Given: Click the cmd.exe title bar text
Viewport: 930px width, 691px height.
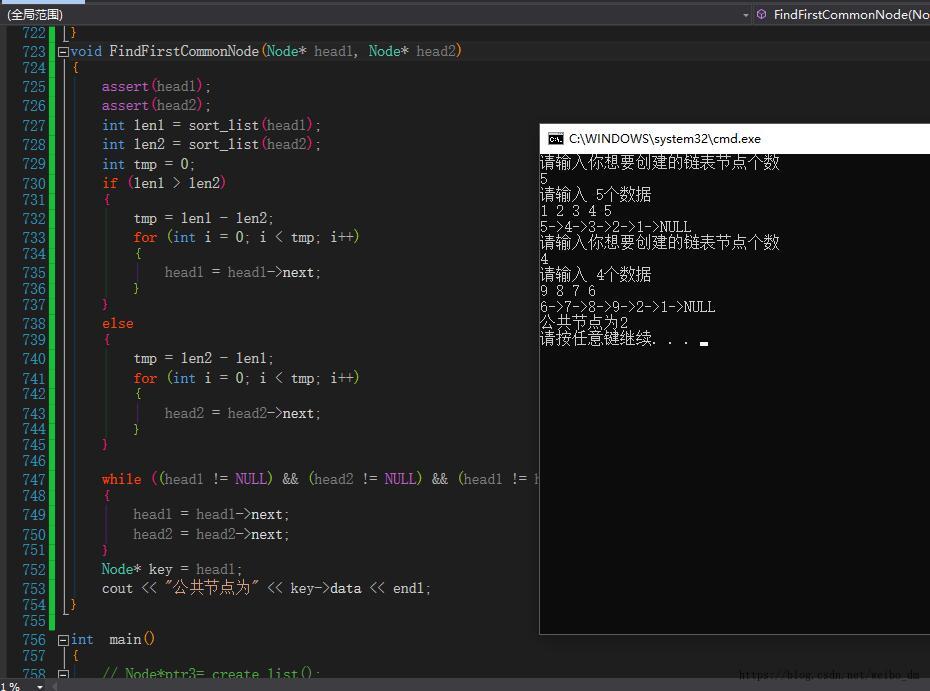Looking at the screenshot, I should point(664,139).
